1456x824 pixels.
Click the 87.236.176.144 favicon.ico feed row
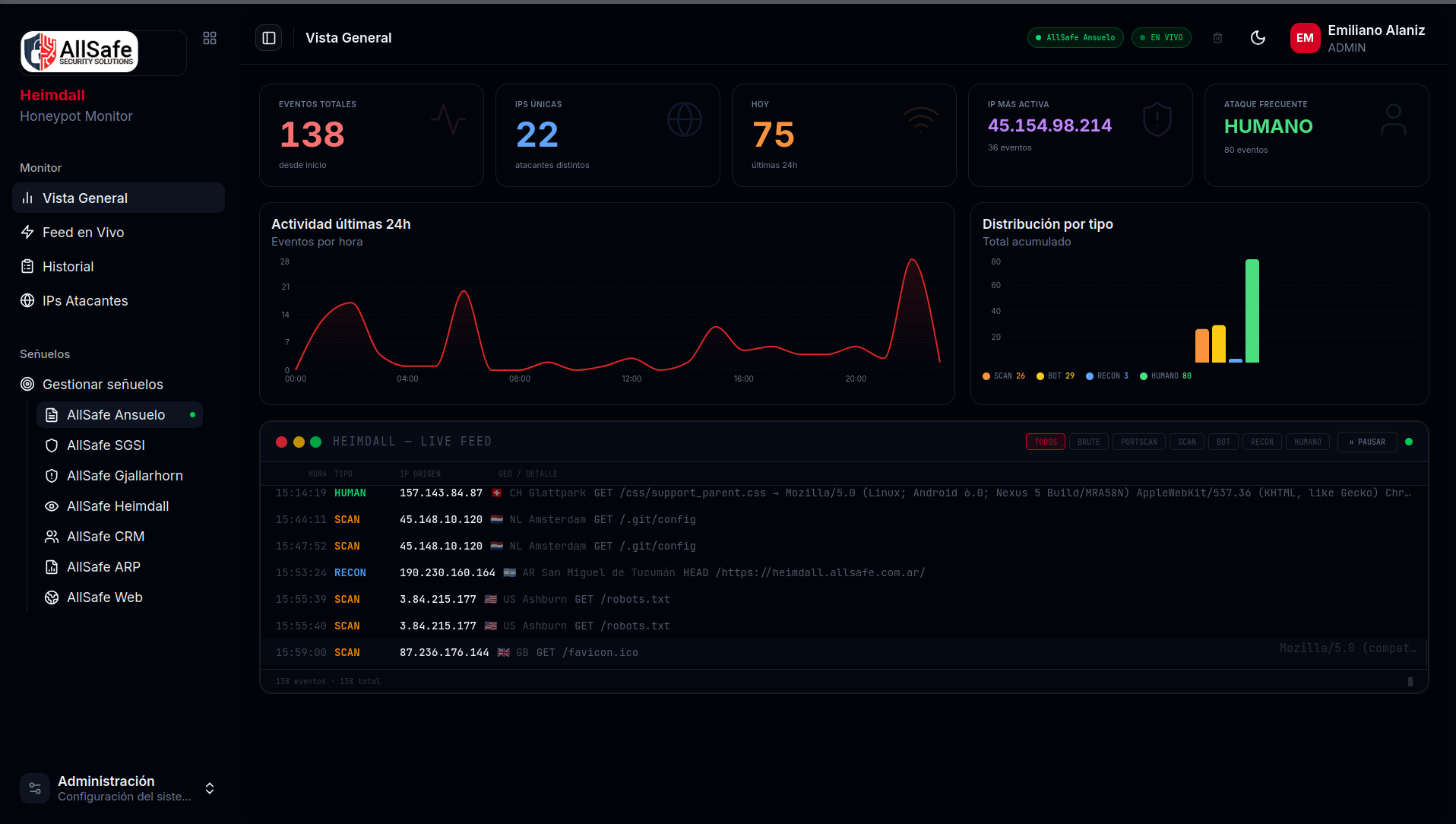pyautogui.click(x=844, y=652)
